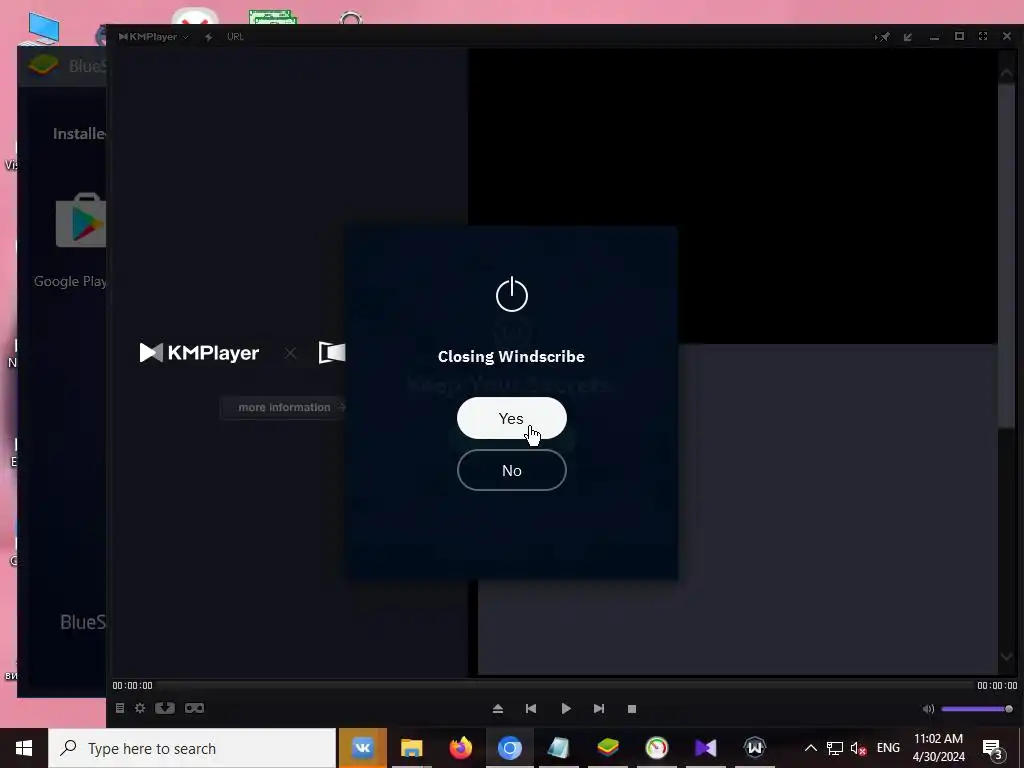Image resolution: width=1024 pixels, height=768 pixels.
Task: Open the Windows notification center
Action: coord(993,749)
